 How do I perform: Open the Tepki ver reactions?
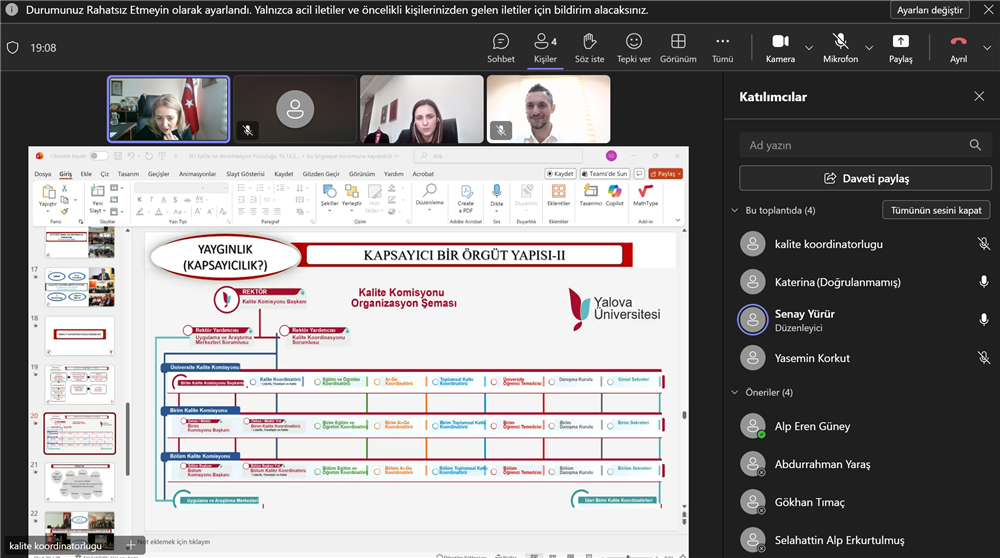pos(634,46)
